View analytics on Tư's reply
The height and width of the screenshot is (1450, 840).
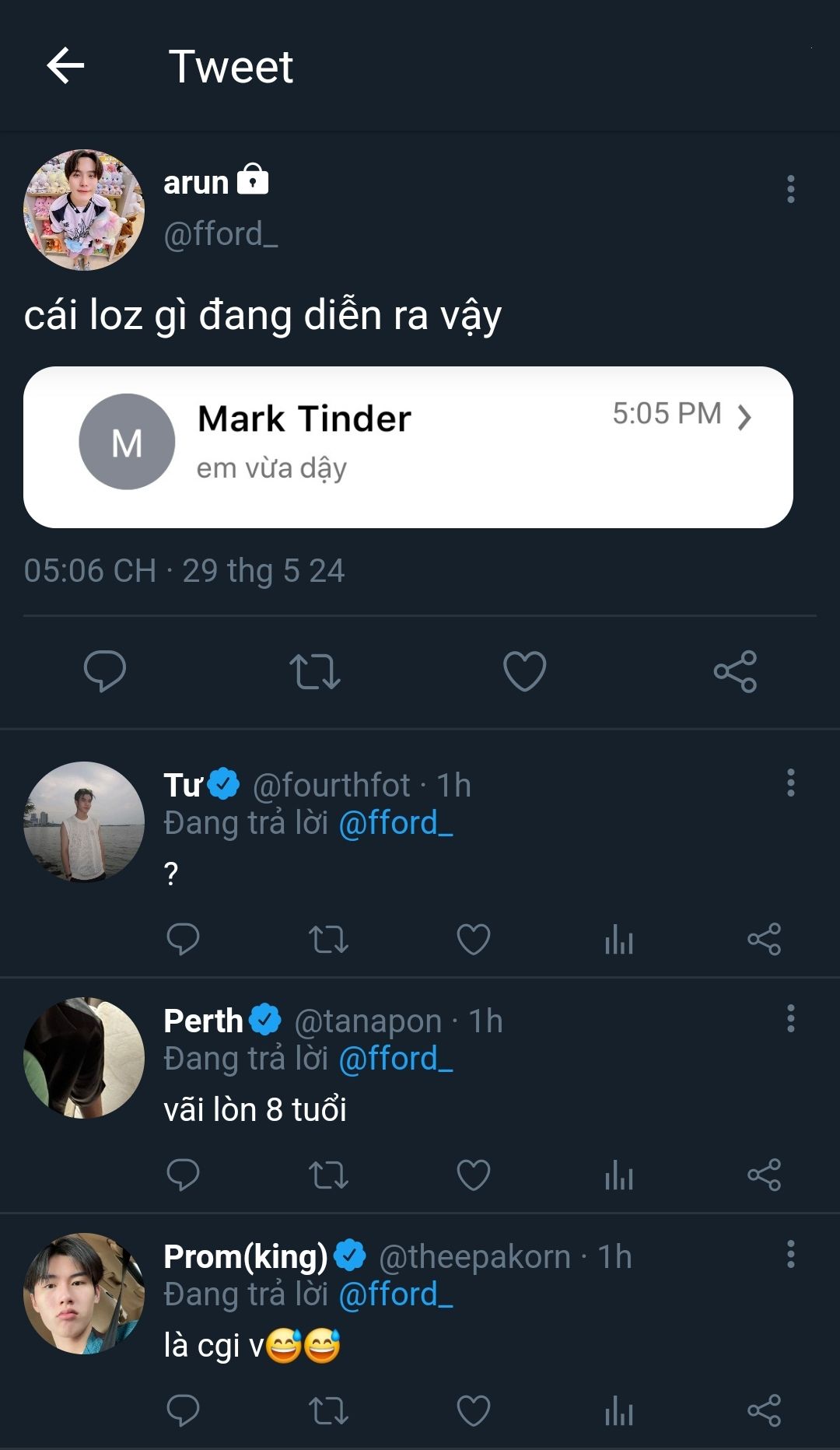coord(619,940)
